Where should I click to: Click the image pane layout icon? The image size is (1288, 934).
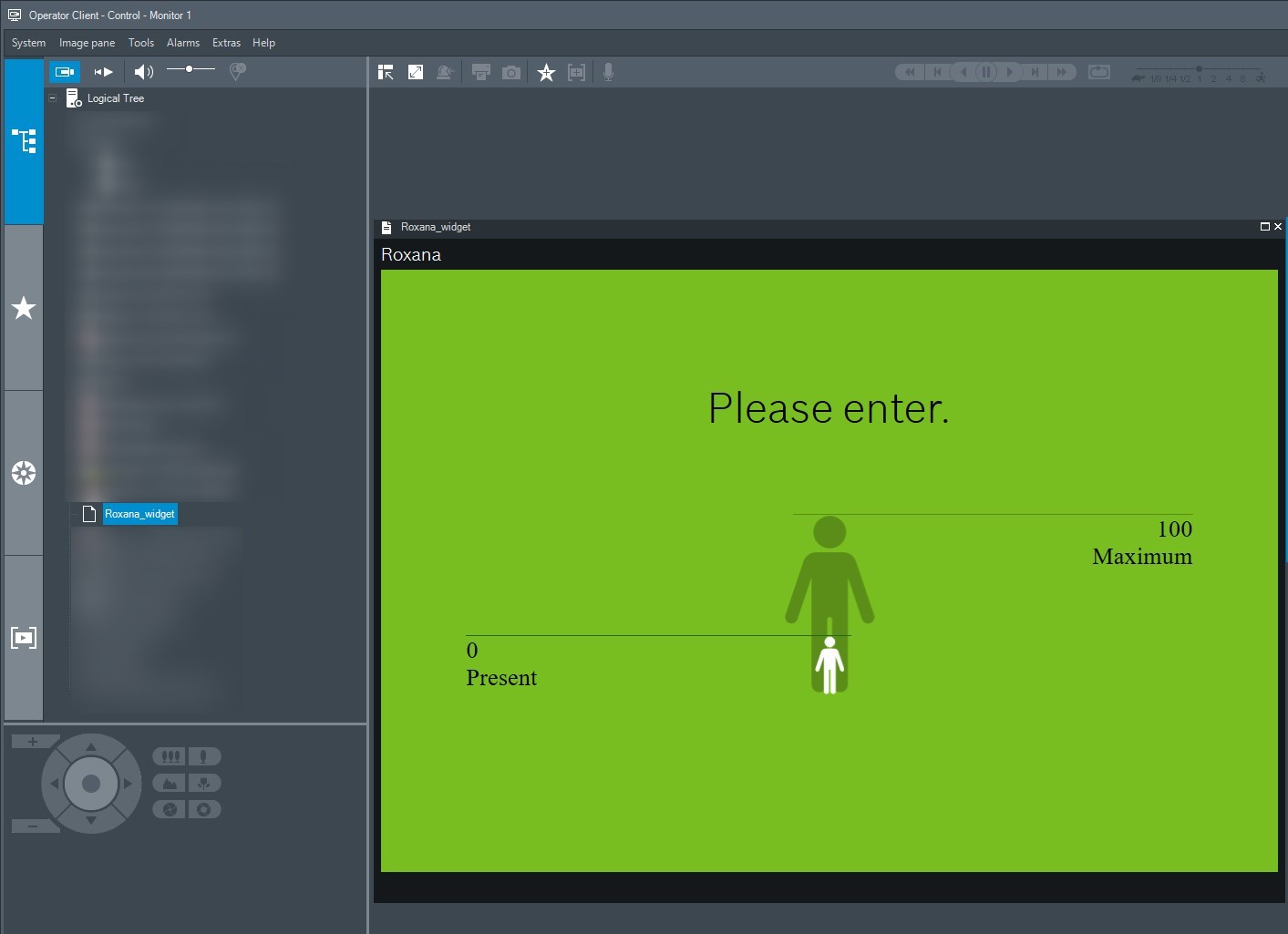(x=386, y=72)
